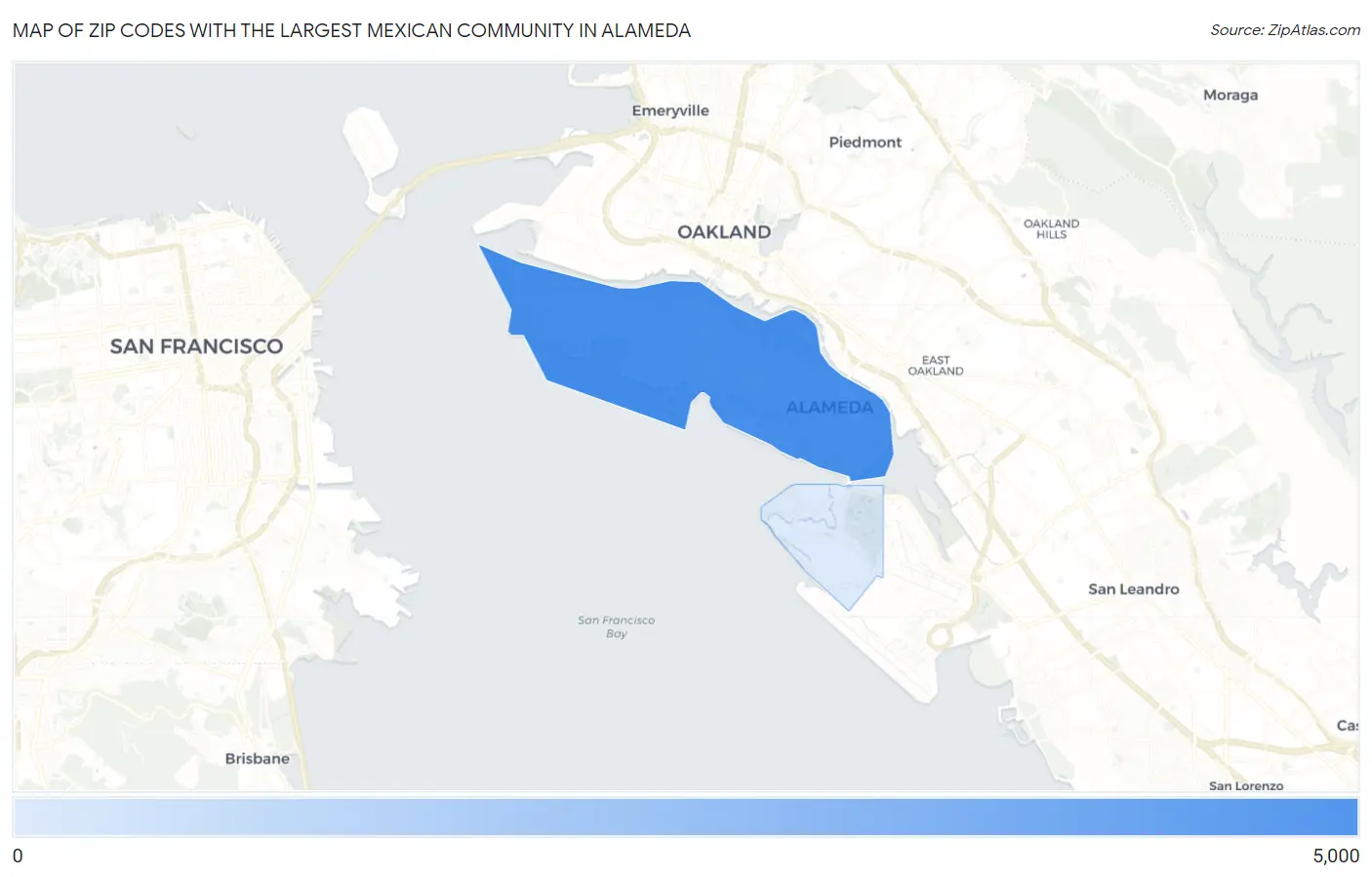
Task: Click the legend maximum value 5,000
Action: point(1336,856)
